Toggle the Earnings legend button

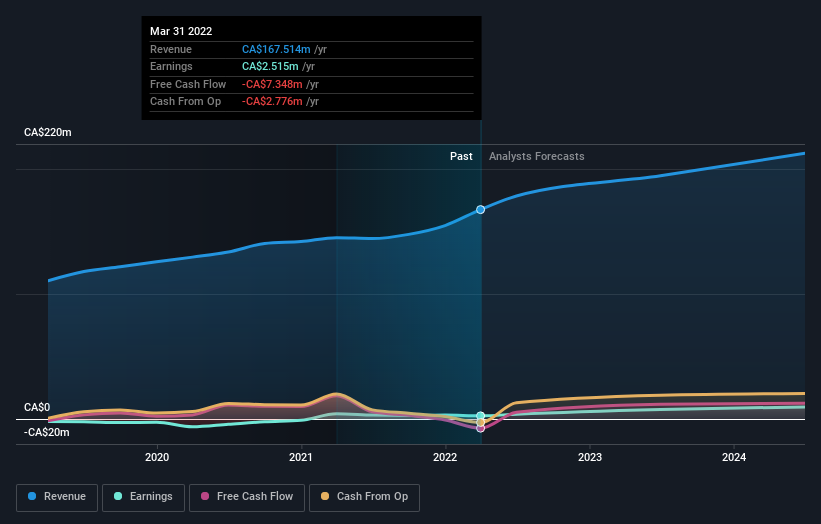click(x=143, y=497)
